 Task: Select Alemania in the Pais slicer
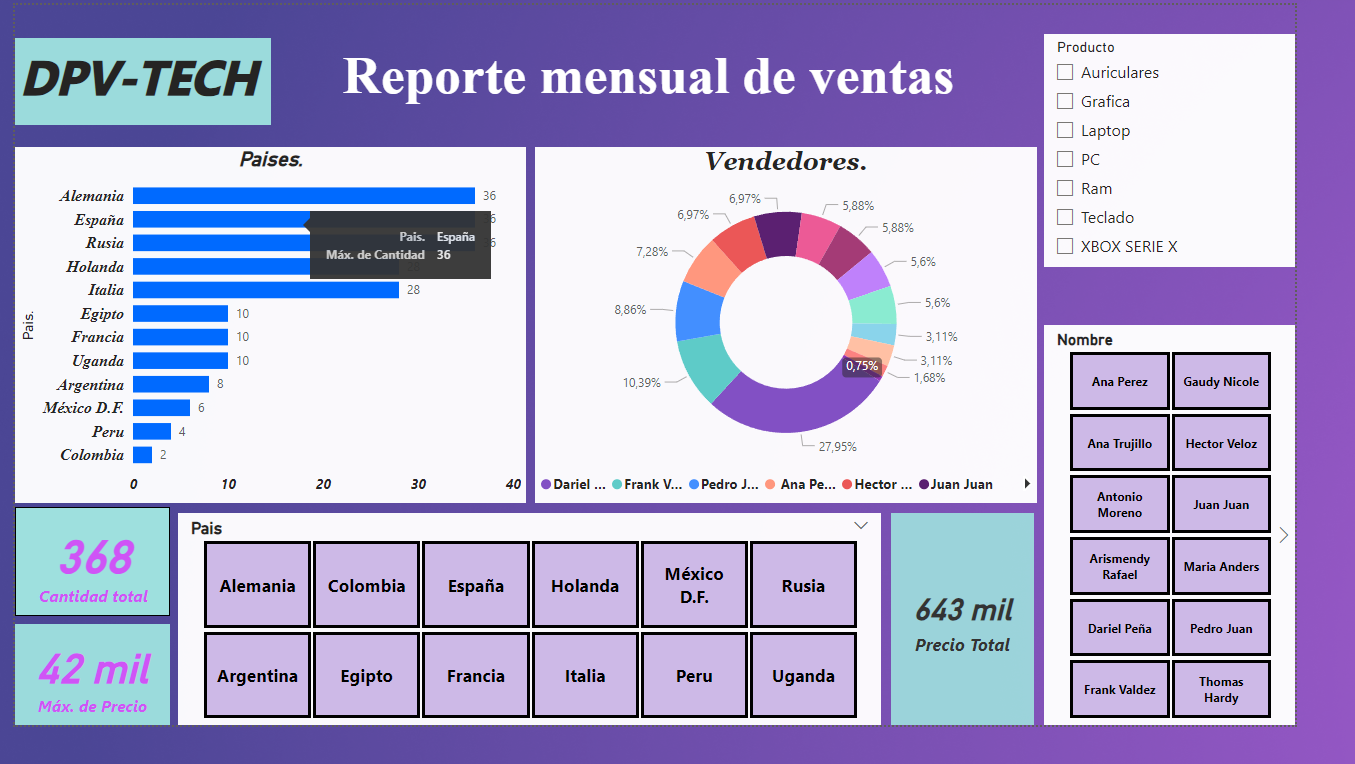(x=257, y=586)
